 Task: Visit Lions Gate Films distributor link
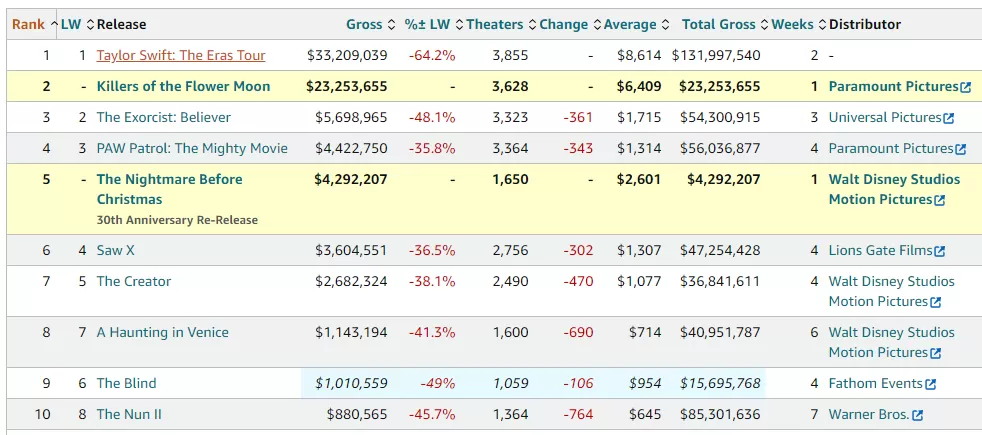tap(881, 251)
